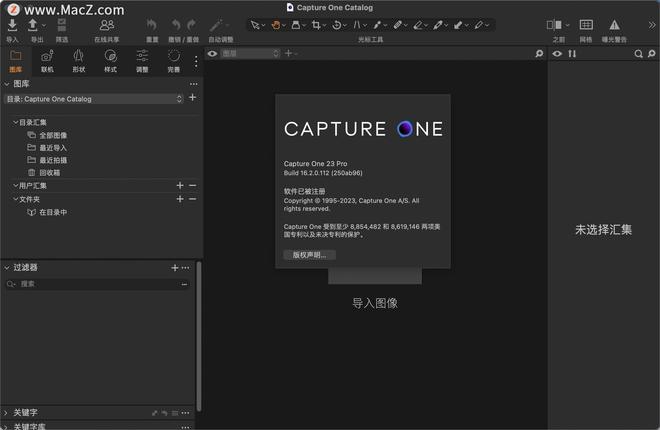Select the Rotate/Straighten cursor tool

click(x=336, y=25)
